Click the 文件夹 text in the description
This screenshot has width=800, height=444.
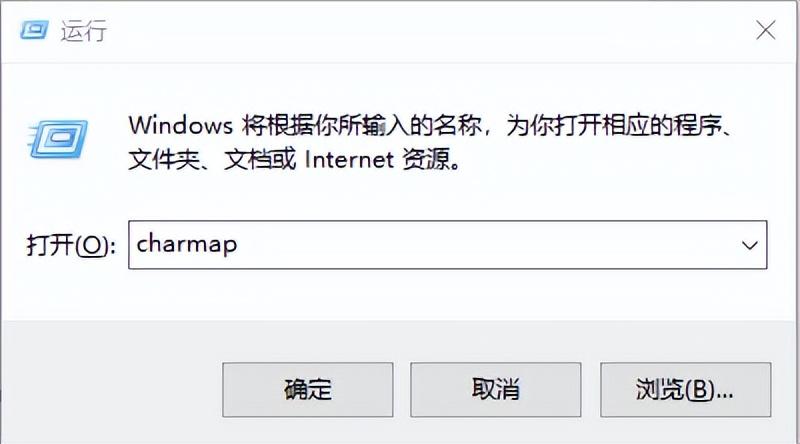coord(164,160)
